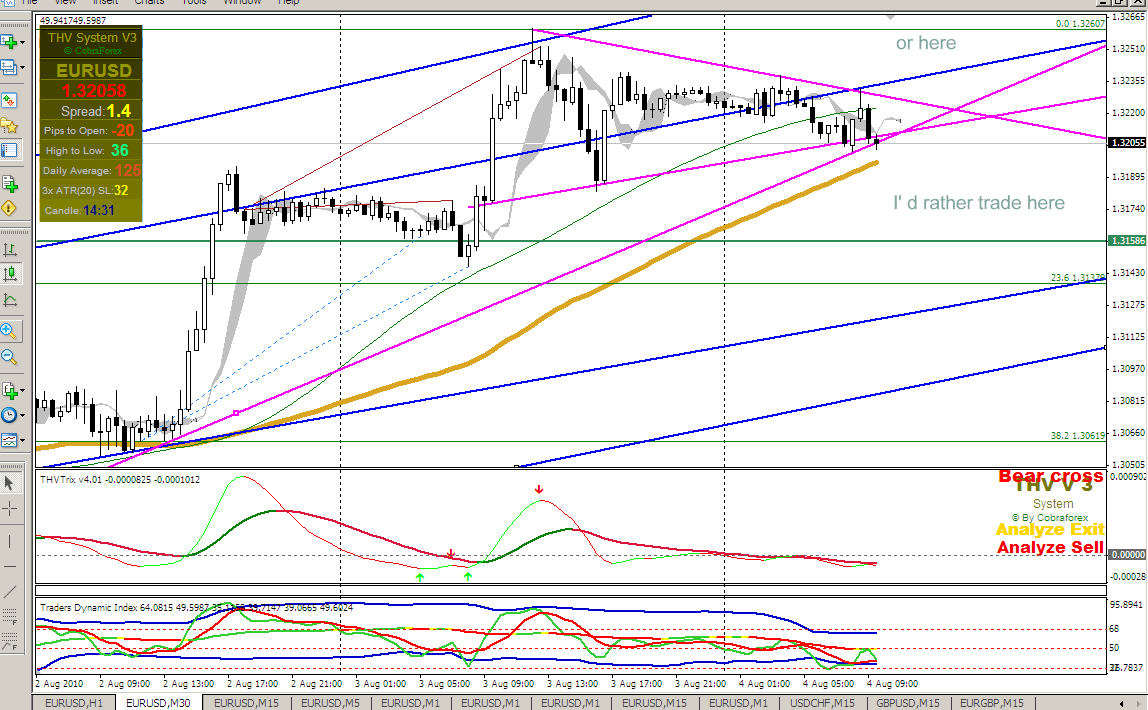The height and width of the screenshot is (710, 1148).
Task: Click the Daily Average 125 value
Action: point(127,170)
